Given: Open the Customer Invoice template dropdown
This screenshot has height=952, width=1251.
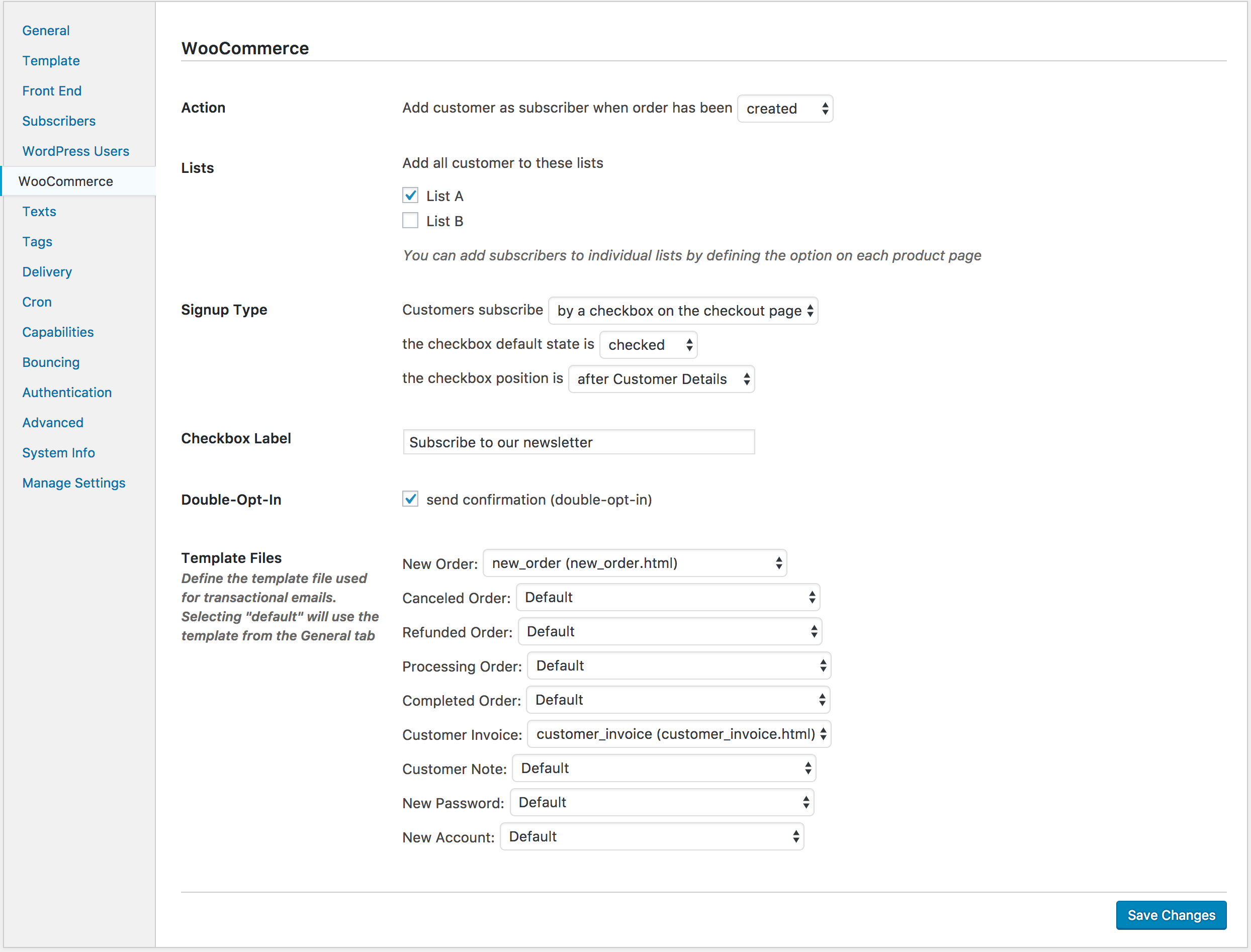Looking at the screenshot, I should click(679, 734).
